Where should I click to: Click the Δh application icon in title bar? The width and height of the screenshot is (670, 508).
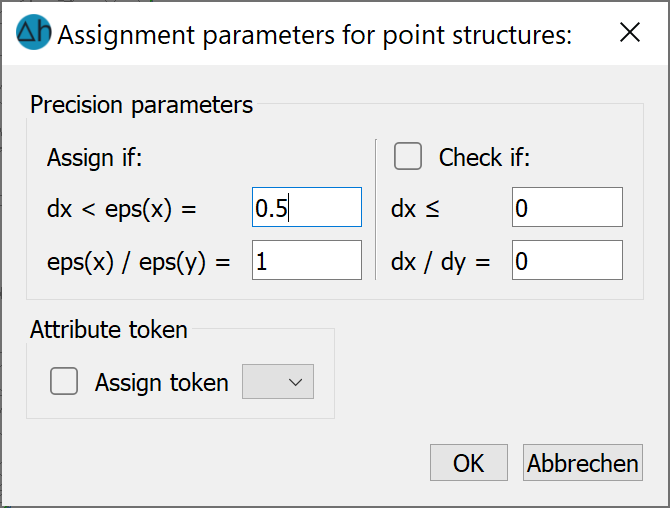click(34, 32)
